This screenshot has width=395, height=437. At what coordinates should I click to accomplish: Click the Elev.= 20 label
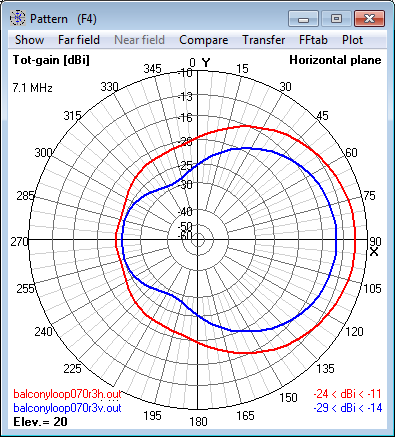(x=40, y=422)
